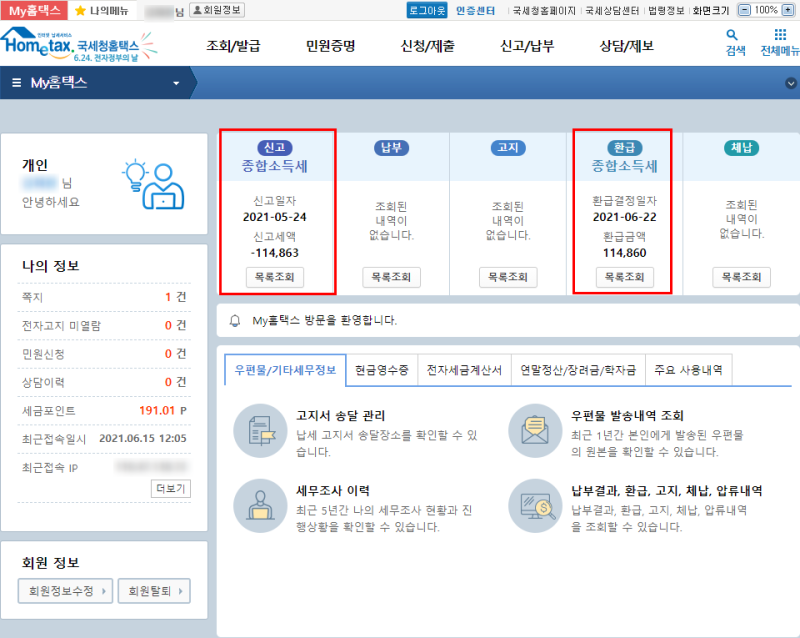
Task: Switch to the 우편물/기타세무정보 tab
Action: pos(285,370)
